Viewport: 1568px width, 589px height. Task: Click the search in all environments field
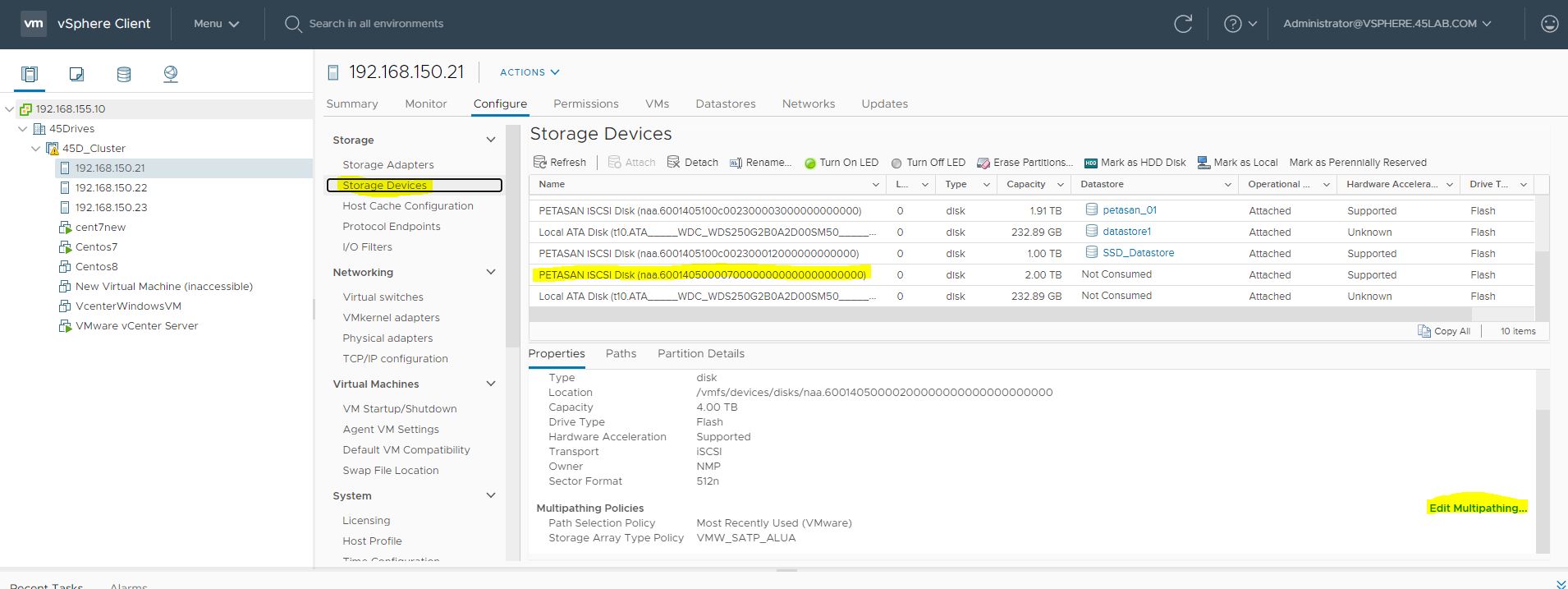(x=376, y=24)
